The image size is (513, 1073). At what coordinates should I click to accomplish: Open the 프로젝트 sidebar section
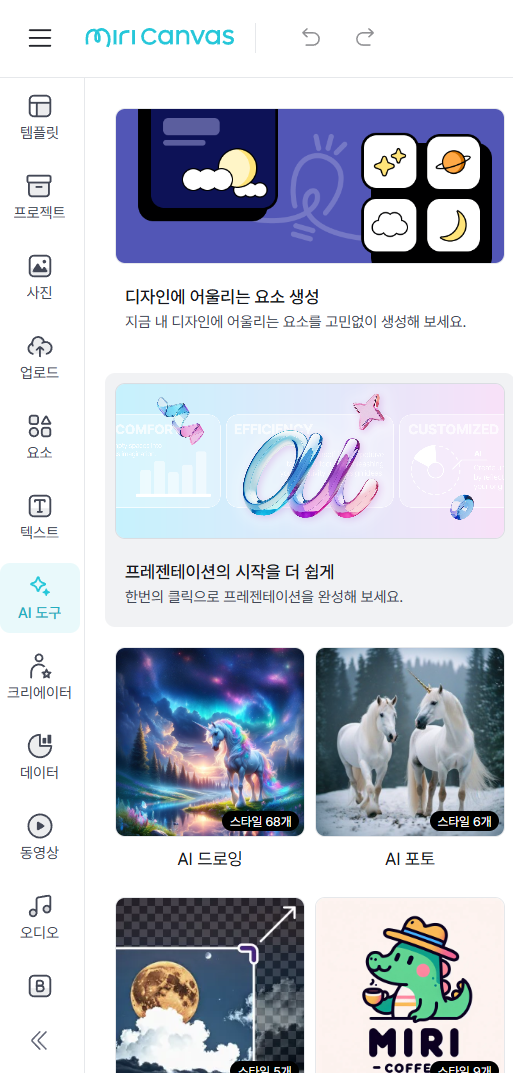click(40, 198)
